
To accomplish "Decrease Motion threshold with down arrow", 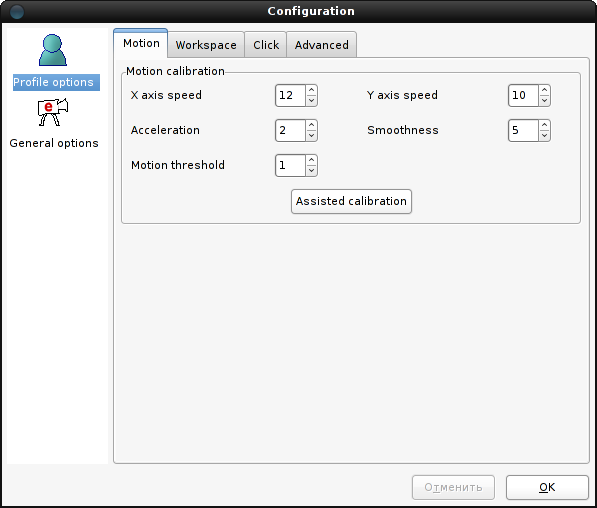I will pyautogui.click(x=311, y=171).
